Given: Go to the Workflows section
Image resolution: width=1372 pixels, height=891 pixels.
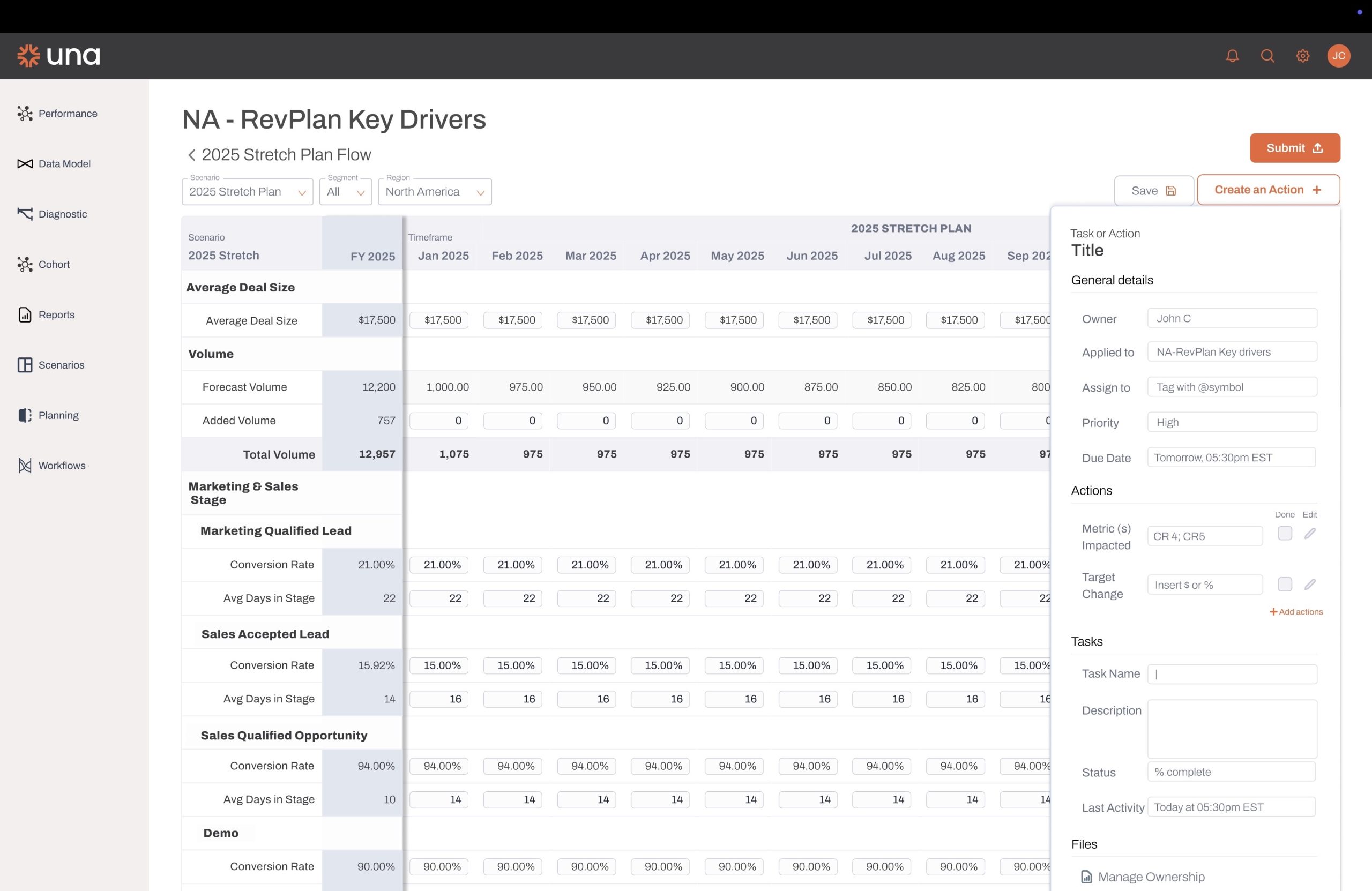Looking at the screenshot, I should coord(61,465).
